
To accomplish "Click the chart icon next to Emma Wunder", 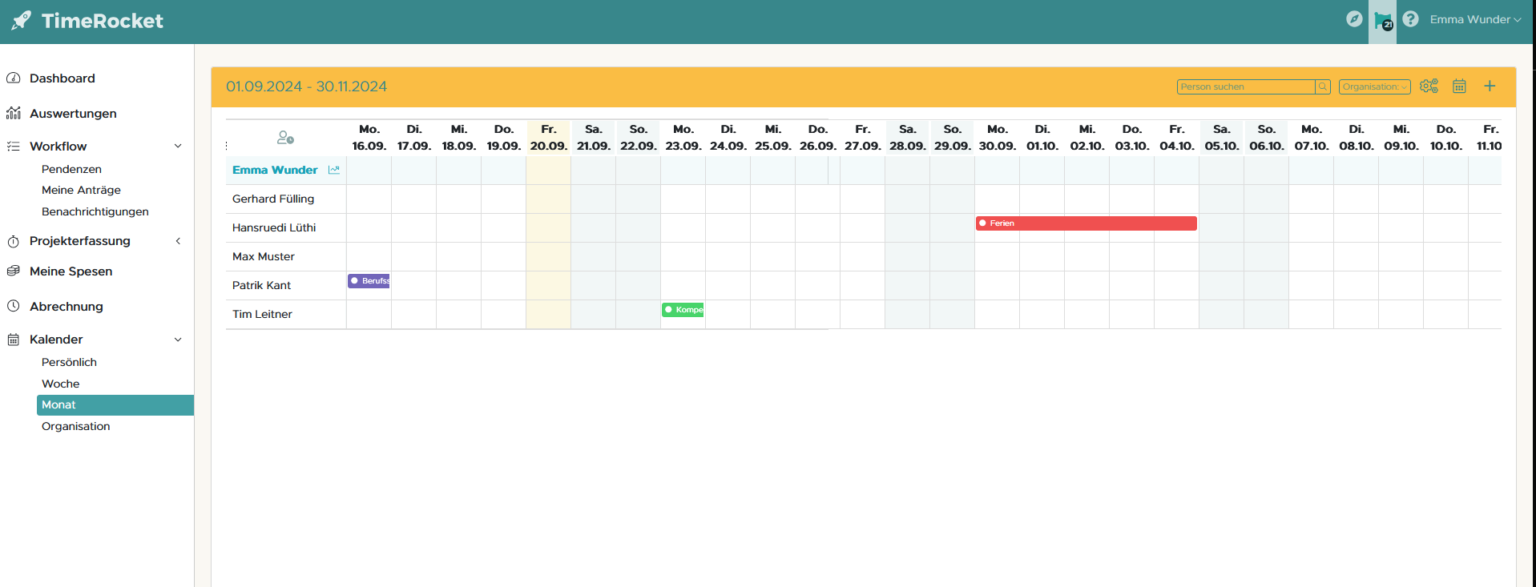I will coord(334,170).
